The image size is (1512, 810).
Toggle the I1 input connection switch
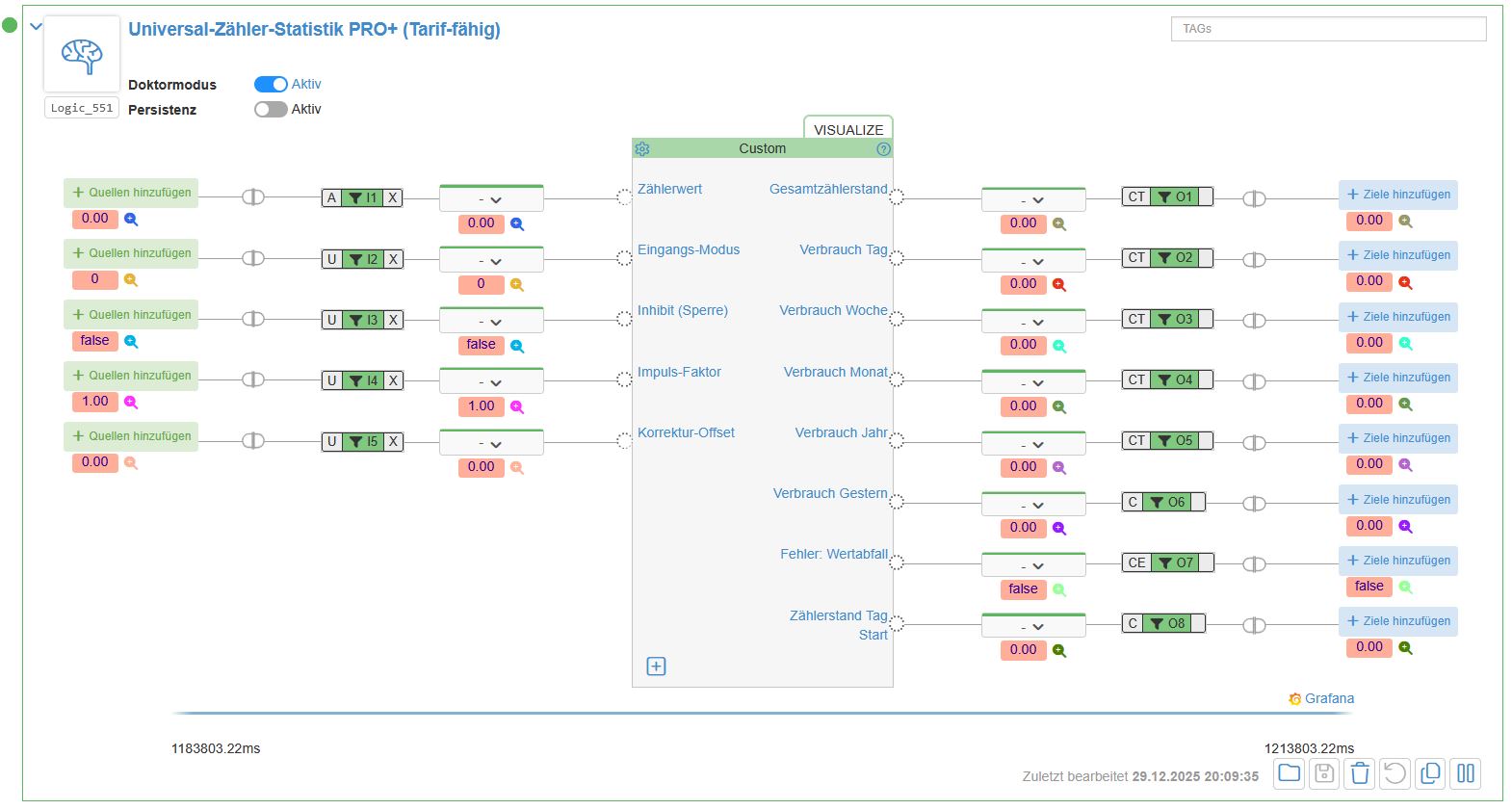click(252, 197)
